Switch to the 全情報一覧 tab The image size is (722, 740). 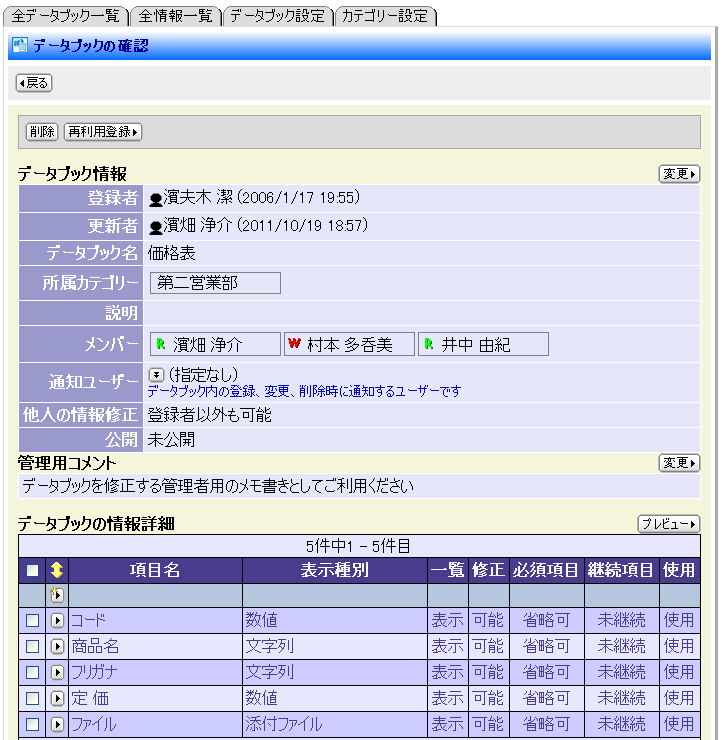175,16
